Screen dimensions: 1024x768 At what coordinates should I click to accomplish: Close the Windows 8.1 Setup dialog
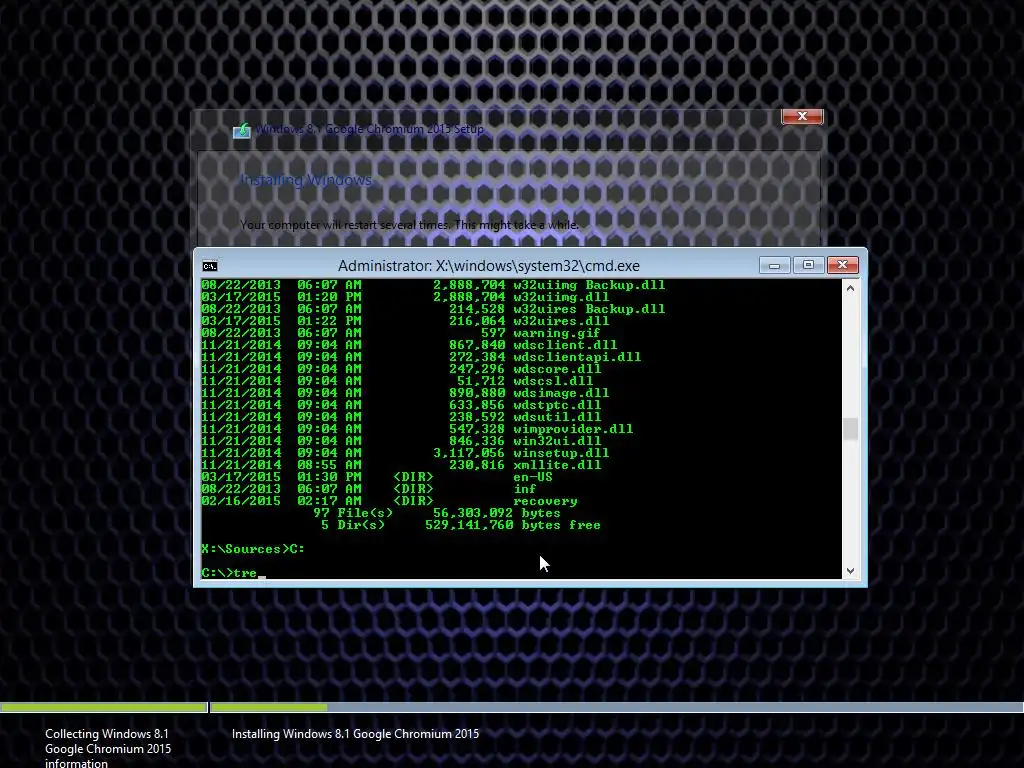(802, 116)
